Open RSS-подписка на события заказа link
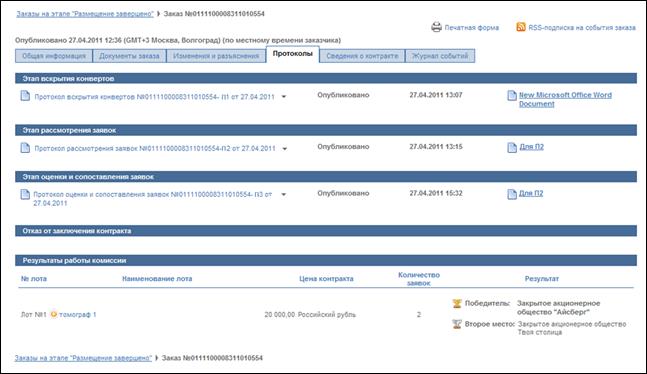The width and height of the screenshot is (647, 374). [x=582, y=28]
